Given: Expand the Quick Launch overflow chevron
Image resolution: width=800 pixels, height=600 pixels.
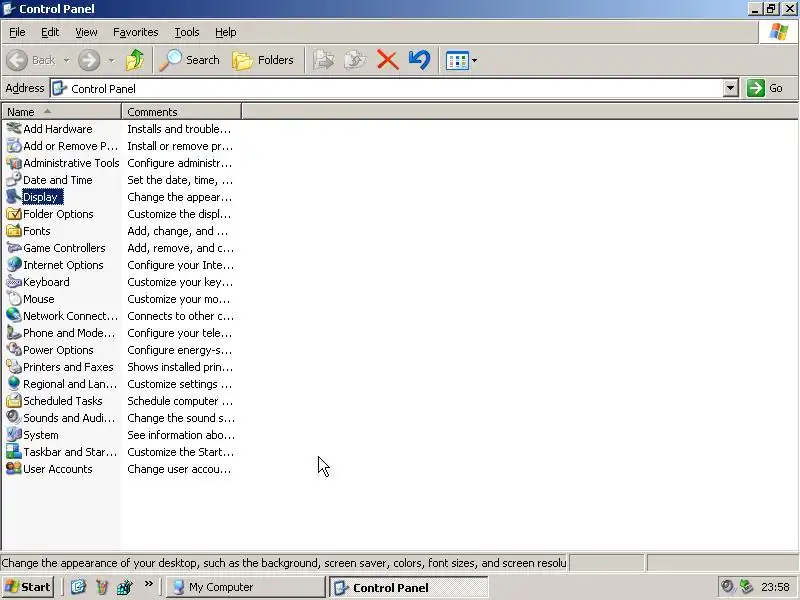Looking at the screenshot, I should point(148,584).
